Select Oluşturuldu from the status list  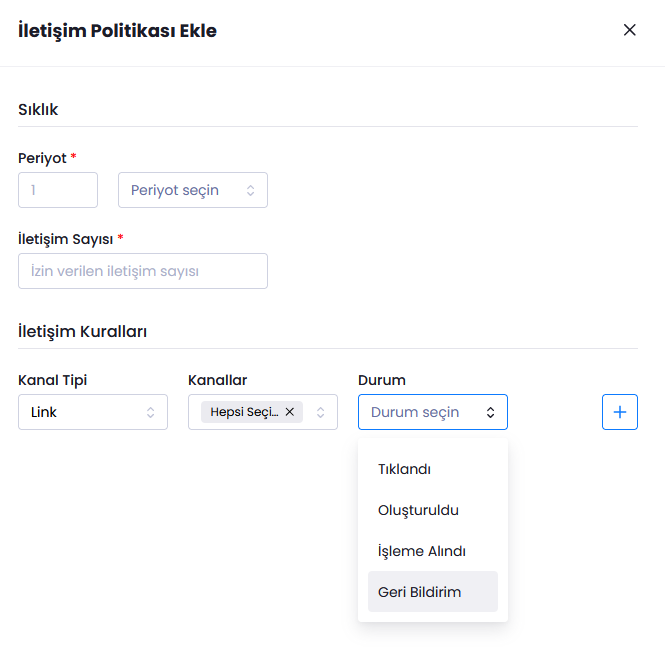pyautogui.click(x=418, y=510)
